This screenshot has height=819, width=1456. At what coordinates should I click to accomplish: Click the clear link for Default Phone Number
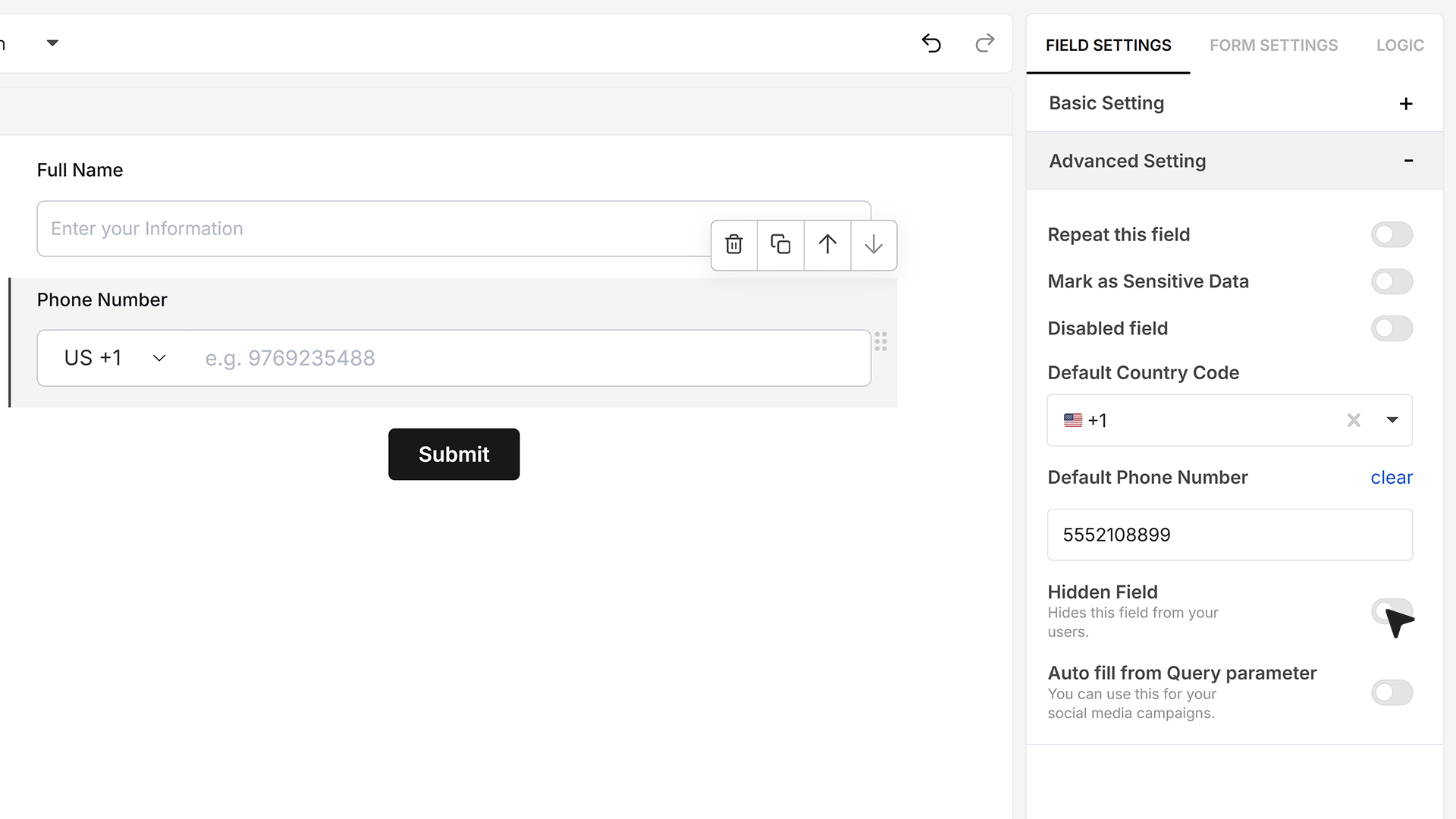click(1392, 477)
